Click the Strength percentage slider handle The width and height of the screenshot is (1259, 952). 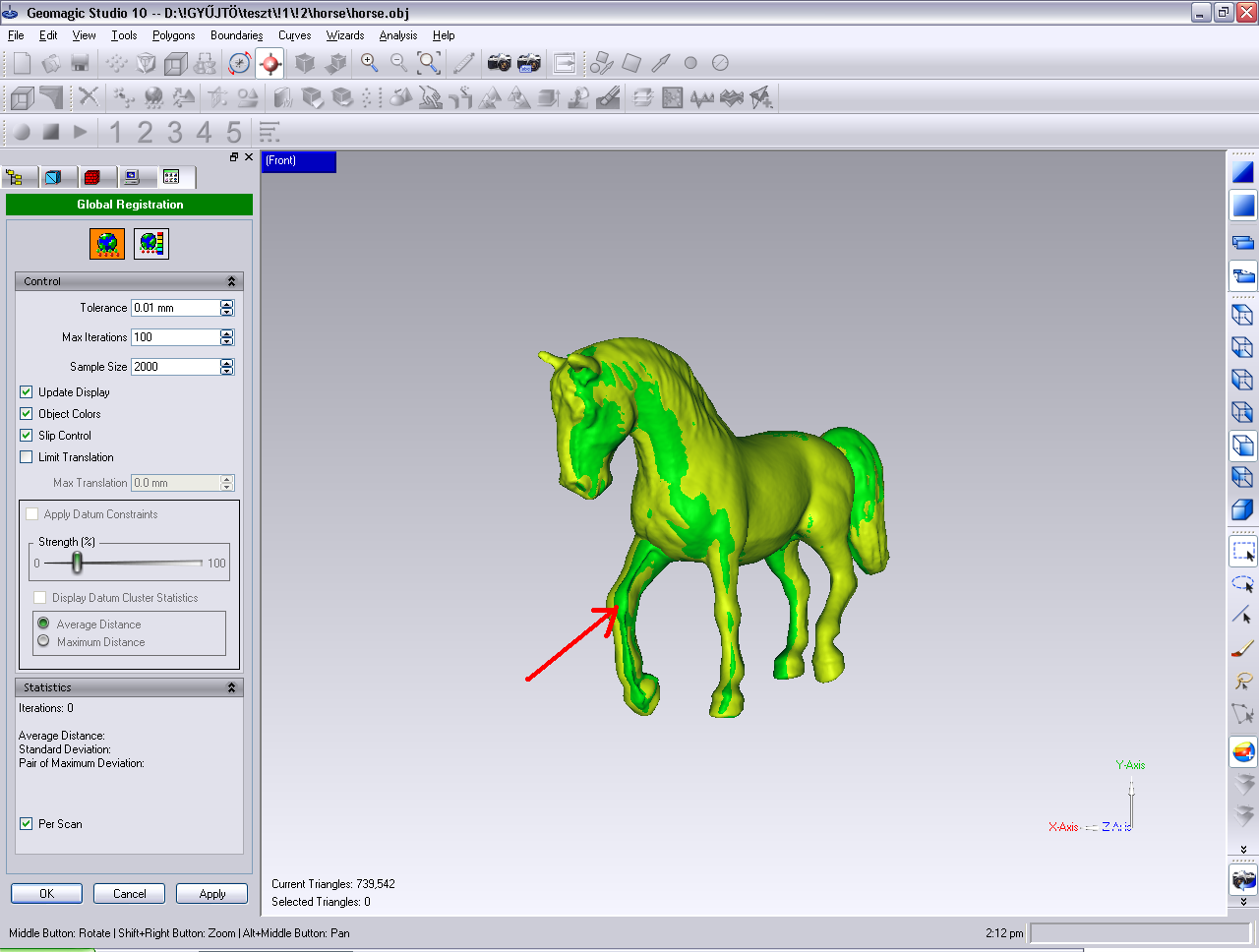[77, 563]
